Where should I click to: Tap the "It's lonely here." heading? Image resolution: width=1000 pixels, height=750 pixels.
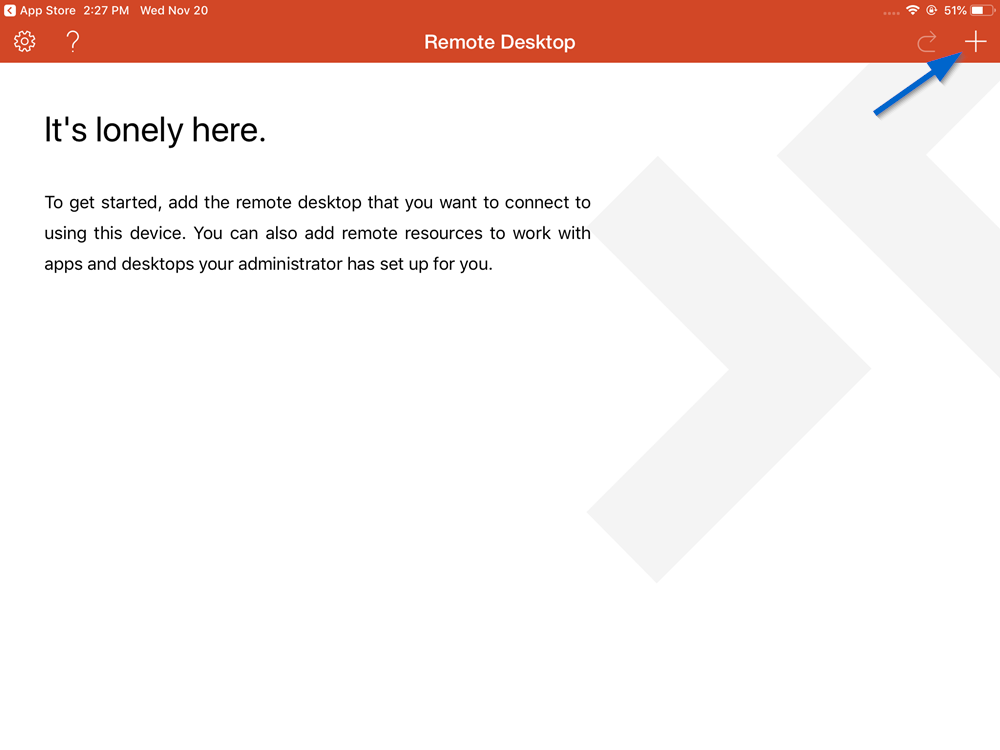coord(154,130)
